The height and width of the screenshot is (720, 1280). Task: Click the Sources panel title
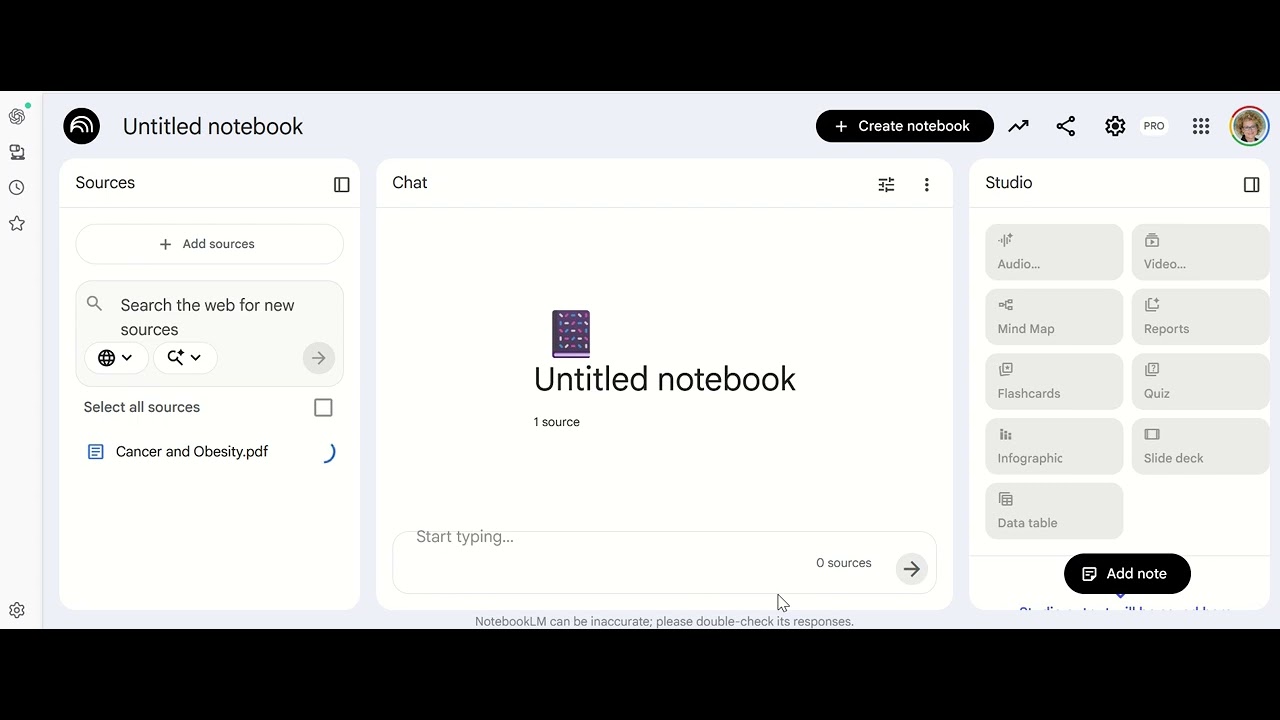(105, 183)
